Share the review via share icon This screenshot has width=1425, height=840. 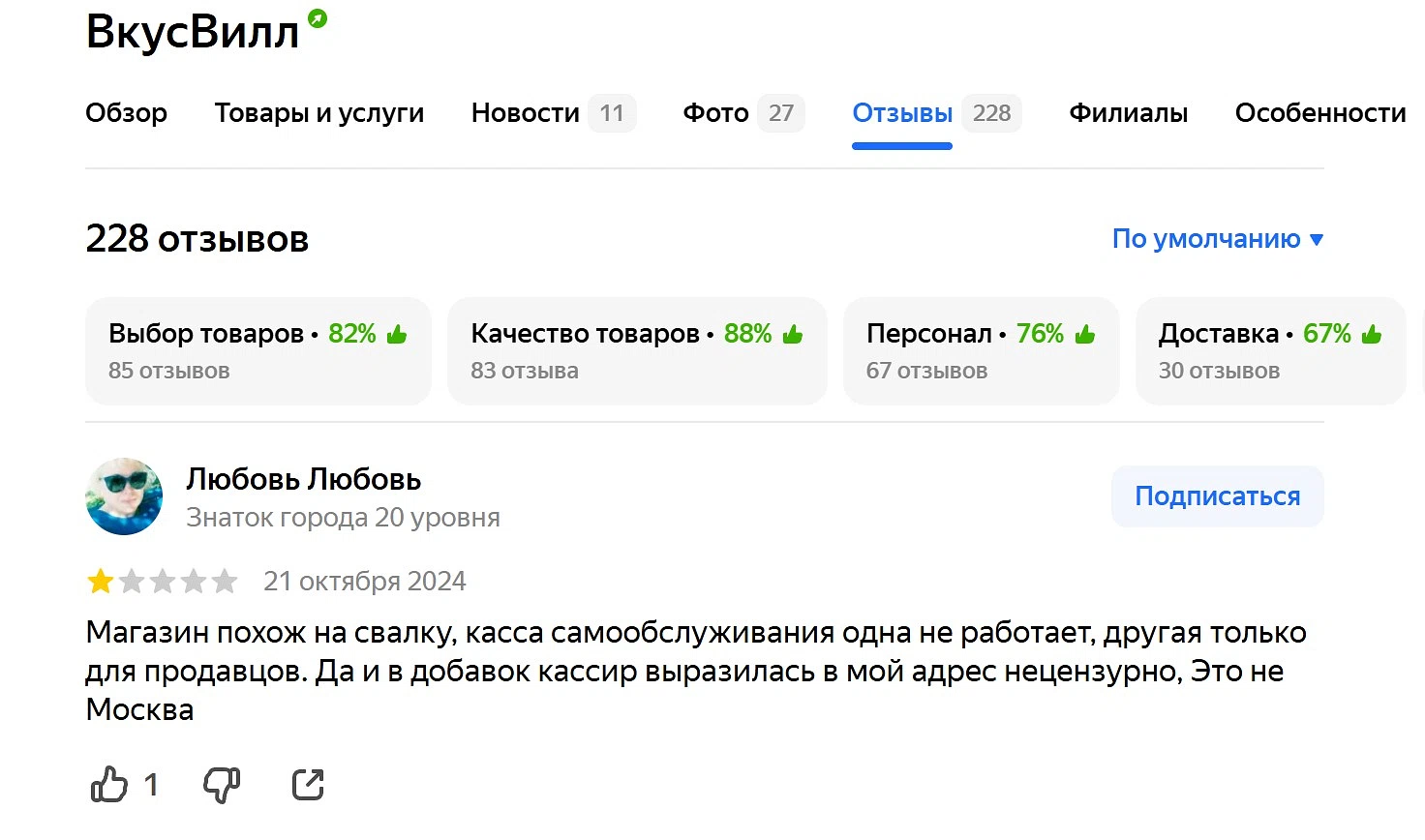[308, 784]
